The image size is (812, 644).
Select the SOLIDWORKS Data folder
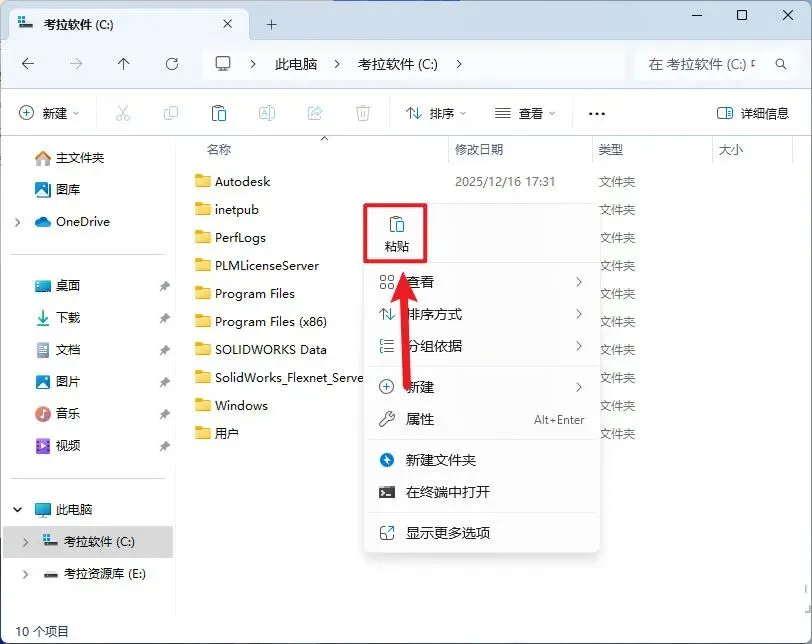pos(261,349)
